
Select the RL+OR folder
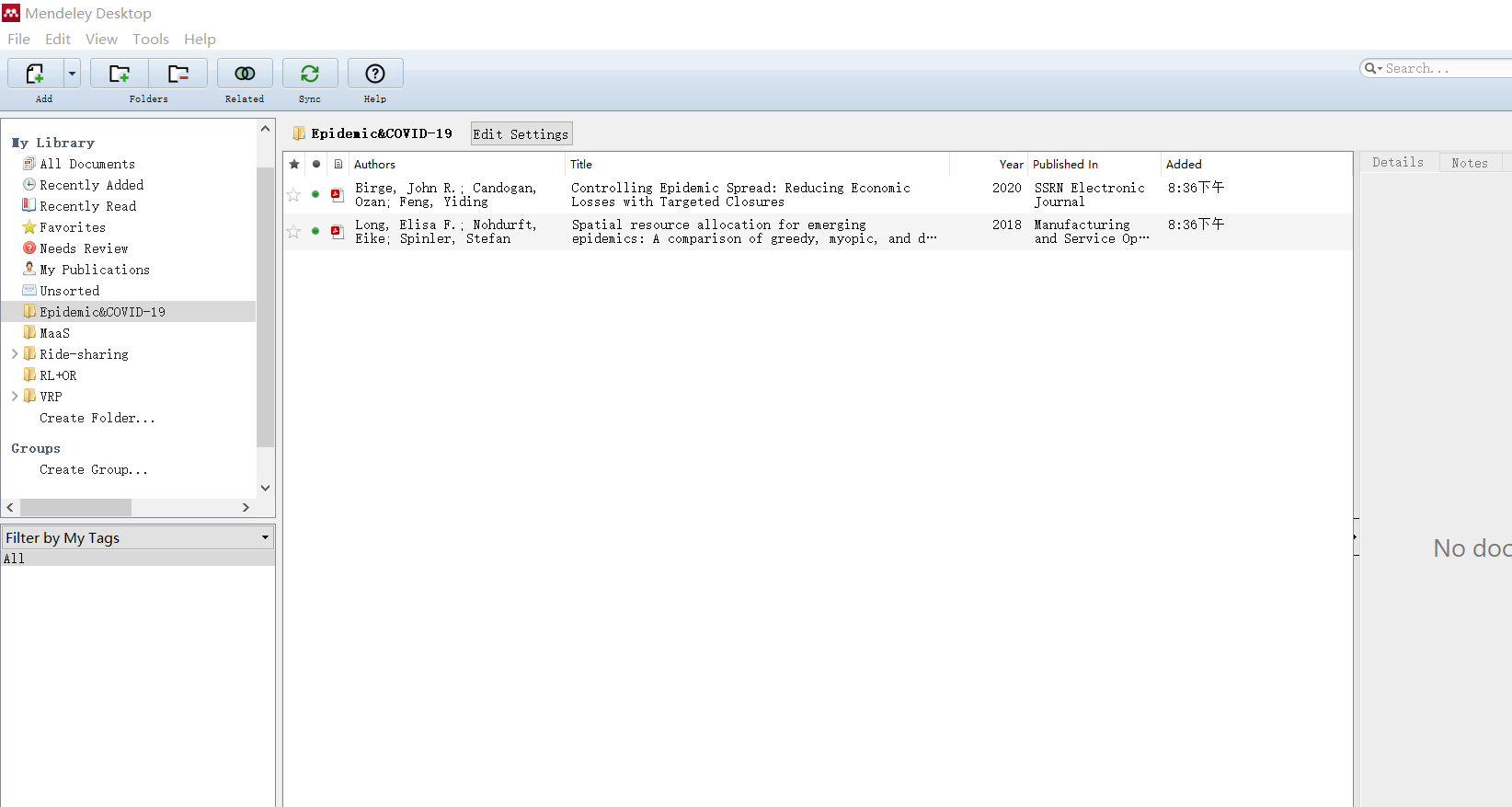(x=58, y=375)
